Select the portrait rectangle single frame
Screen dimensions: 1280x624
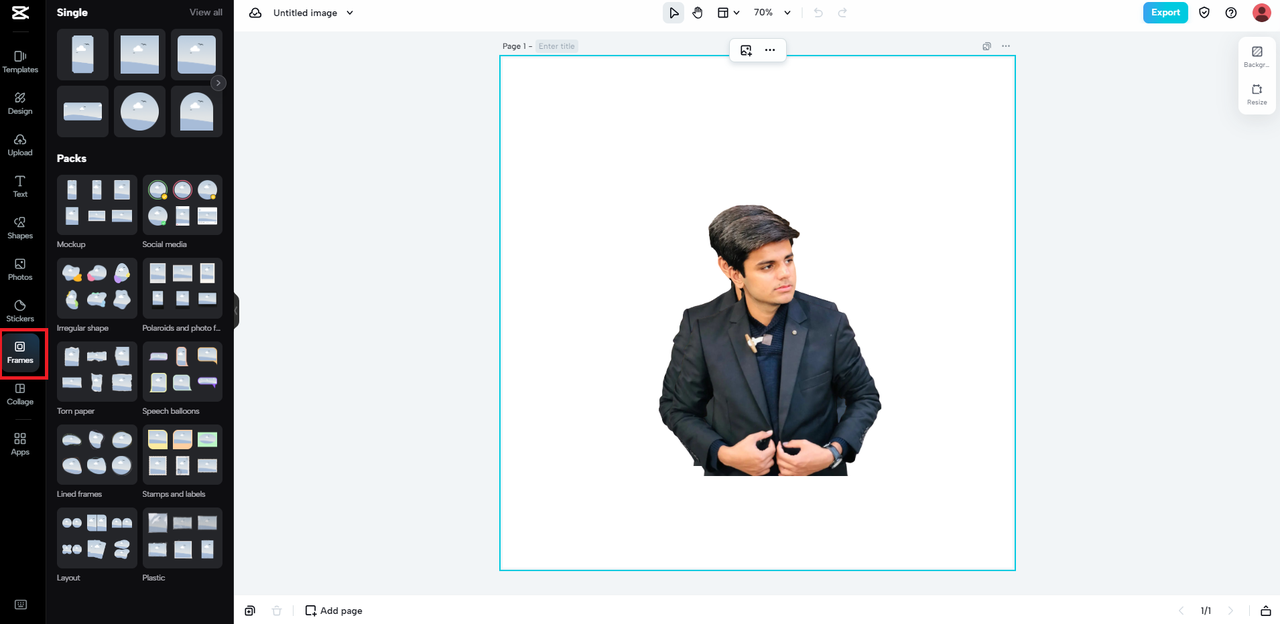click(83, 54)
